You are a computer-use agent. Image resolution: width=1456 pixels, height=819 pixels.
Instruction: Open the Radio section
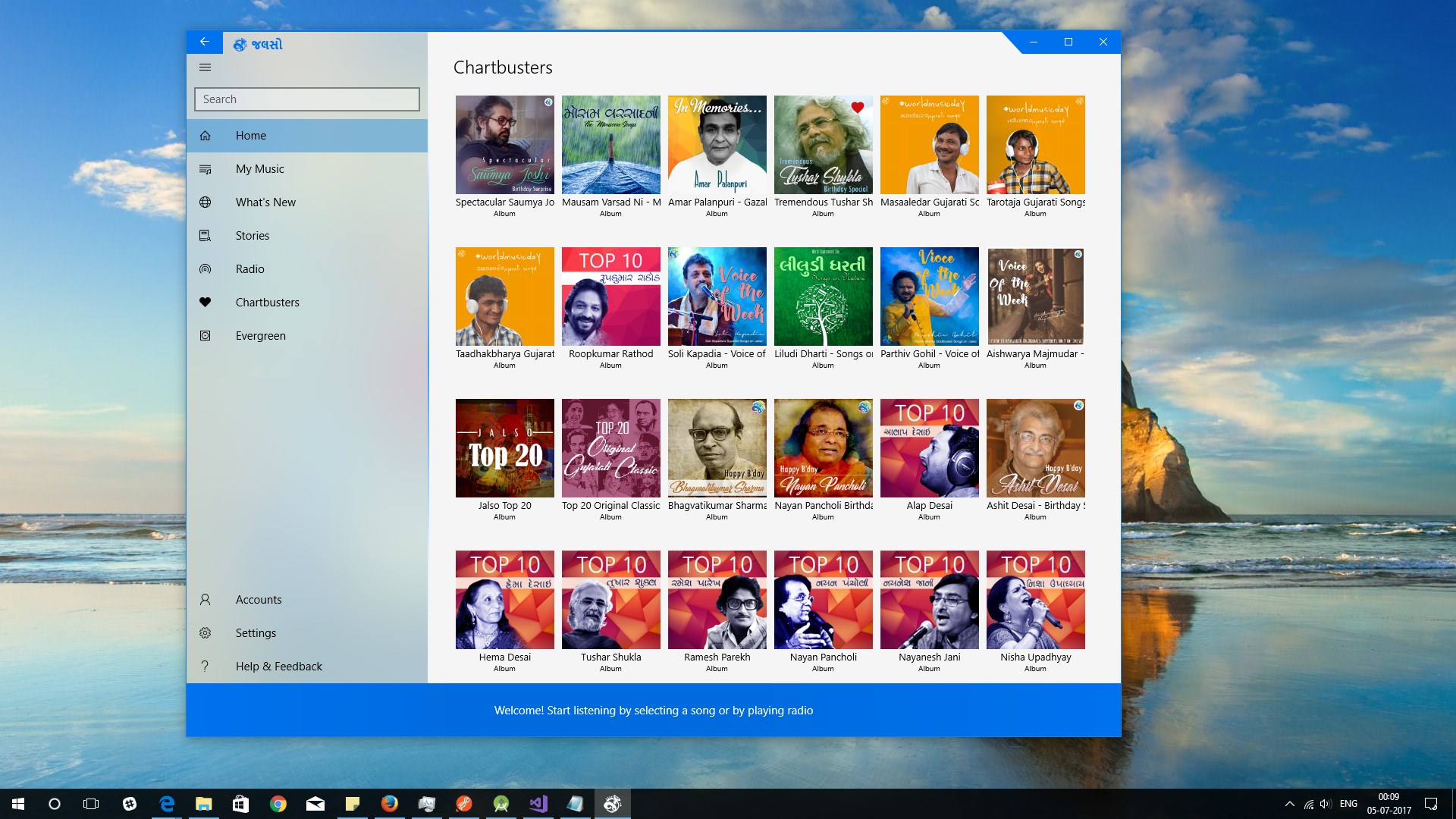coord(307,269)
